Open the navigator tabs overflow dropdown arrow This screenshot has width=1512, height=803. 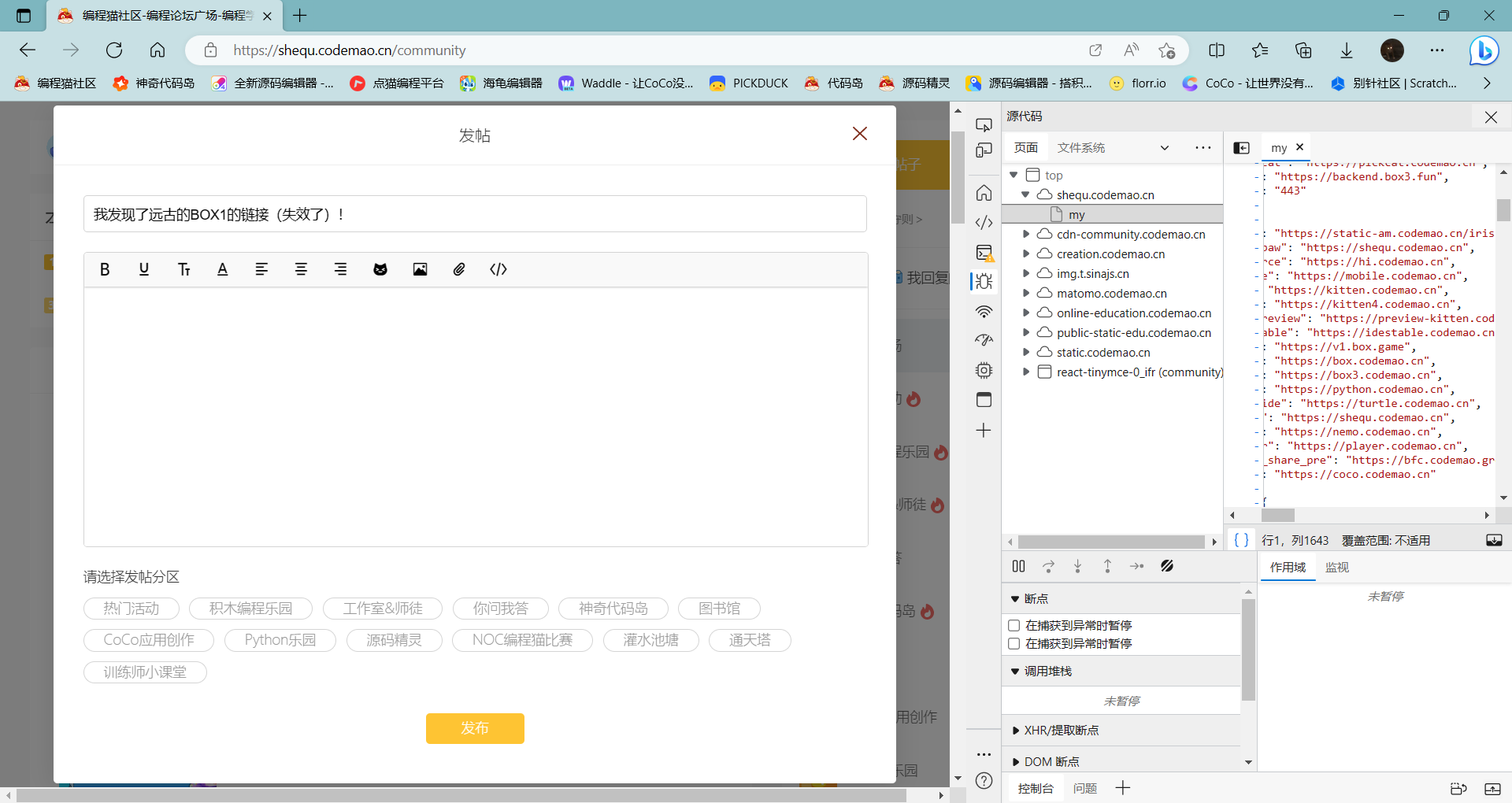click(1165, 148)
